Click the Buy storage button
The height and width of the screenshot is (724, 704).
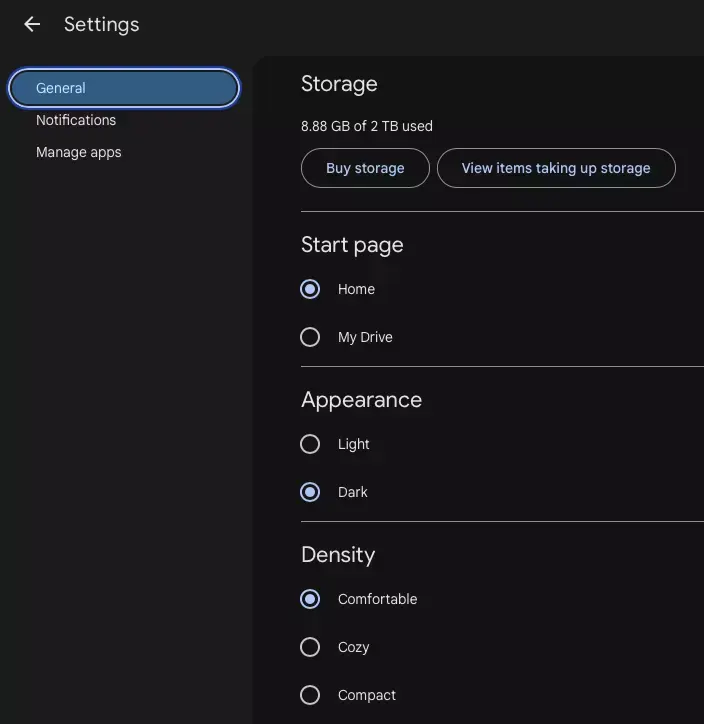coord(365,168)
